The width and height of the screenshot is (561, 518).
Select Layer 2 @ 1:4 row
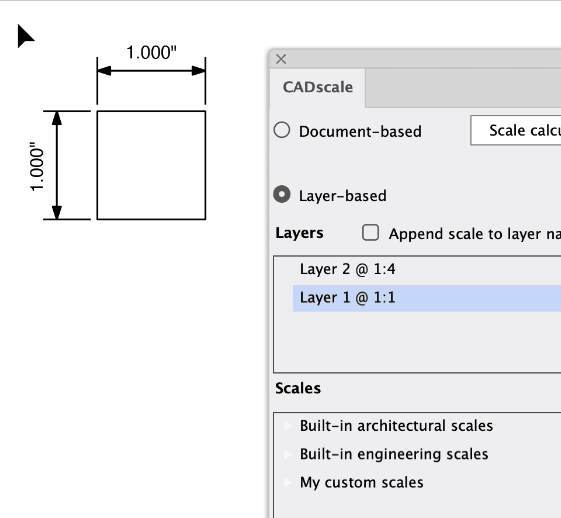point(427,269)
